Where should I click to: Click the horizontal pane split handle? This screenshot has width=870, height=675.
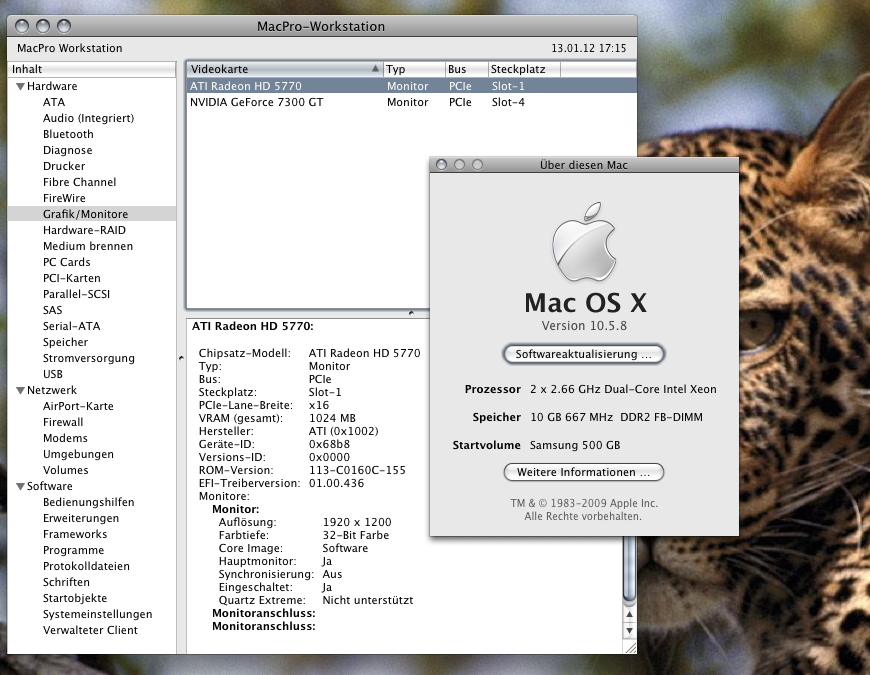[x=411, y=313]
